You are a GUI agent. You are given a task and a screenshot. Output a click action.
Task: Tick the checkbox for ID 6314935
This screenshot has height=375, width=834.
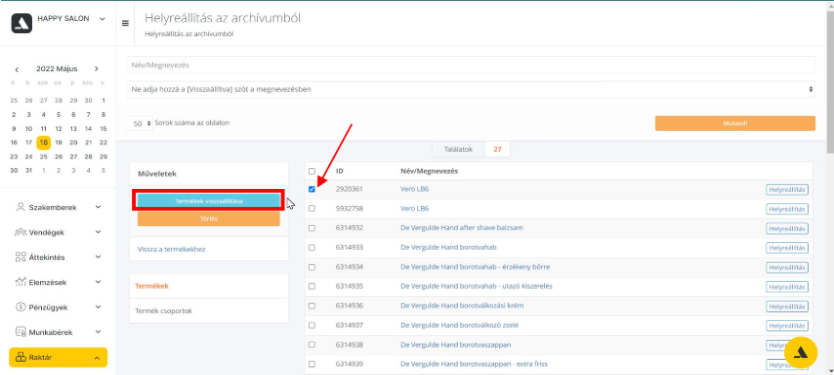tap(312, 286)
